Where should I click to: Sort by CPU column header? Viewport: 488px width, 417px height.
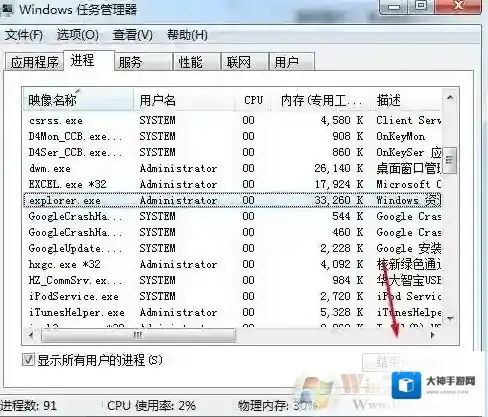(x=253, y=100)
